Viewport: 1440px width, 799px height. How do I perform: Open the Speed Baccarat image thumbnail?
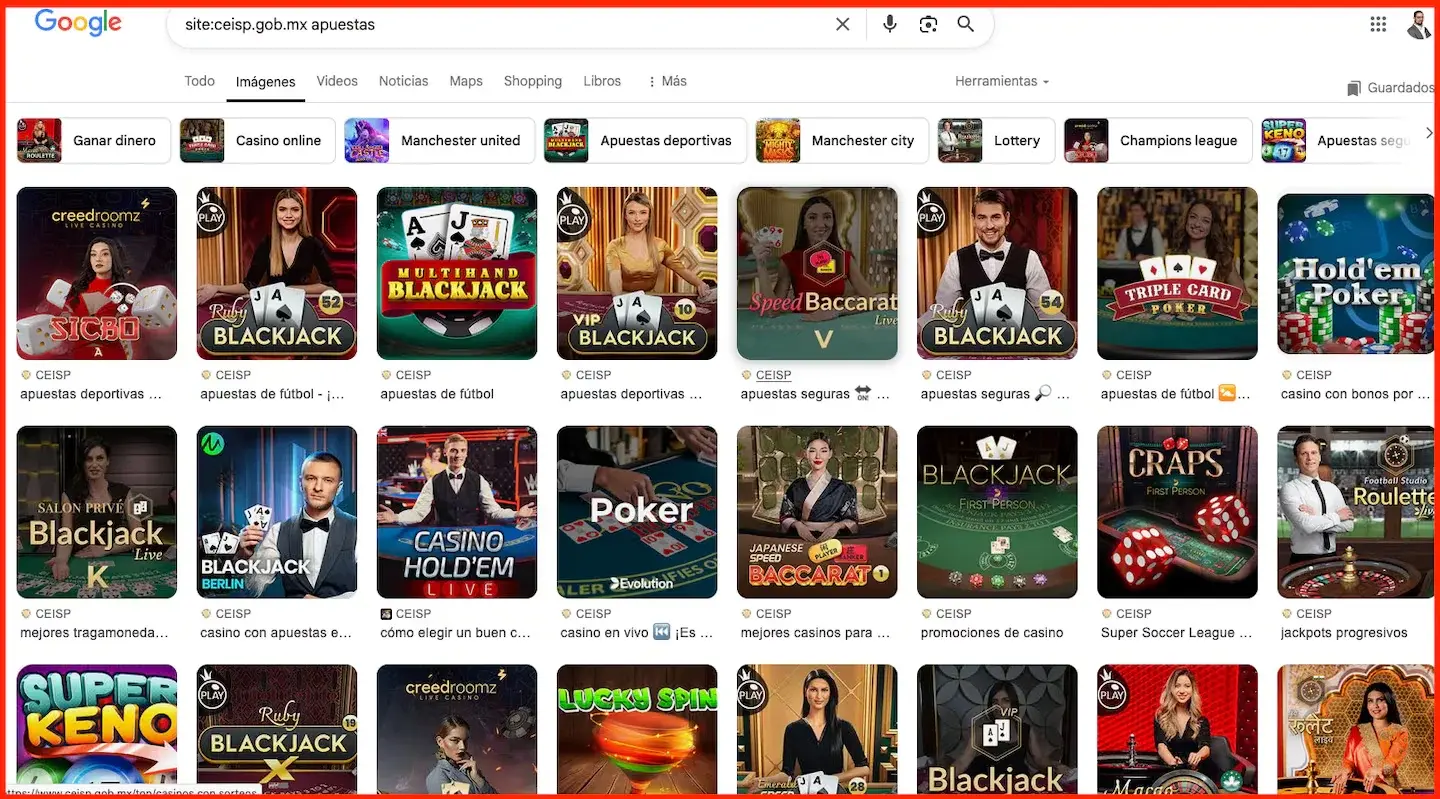pyautogui.click(x=817, y=272)
